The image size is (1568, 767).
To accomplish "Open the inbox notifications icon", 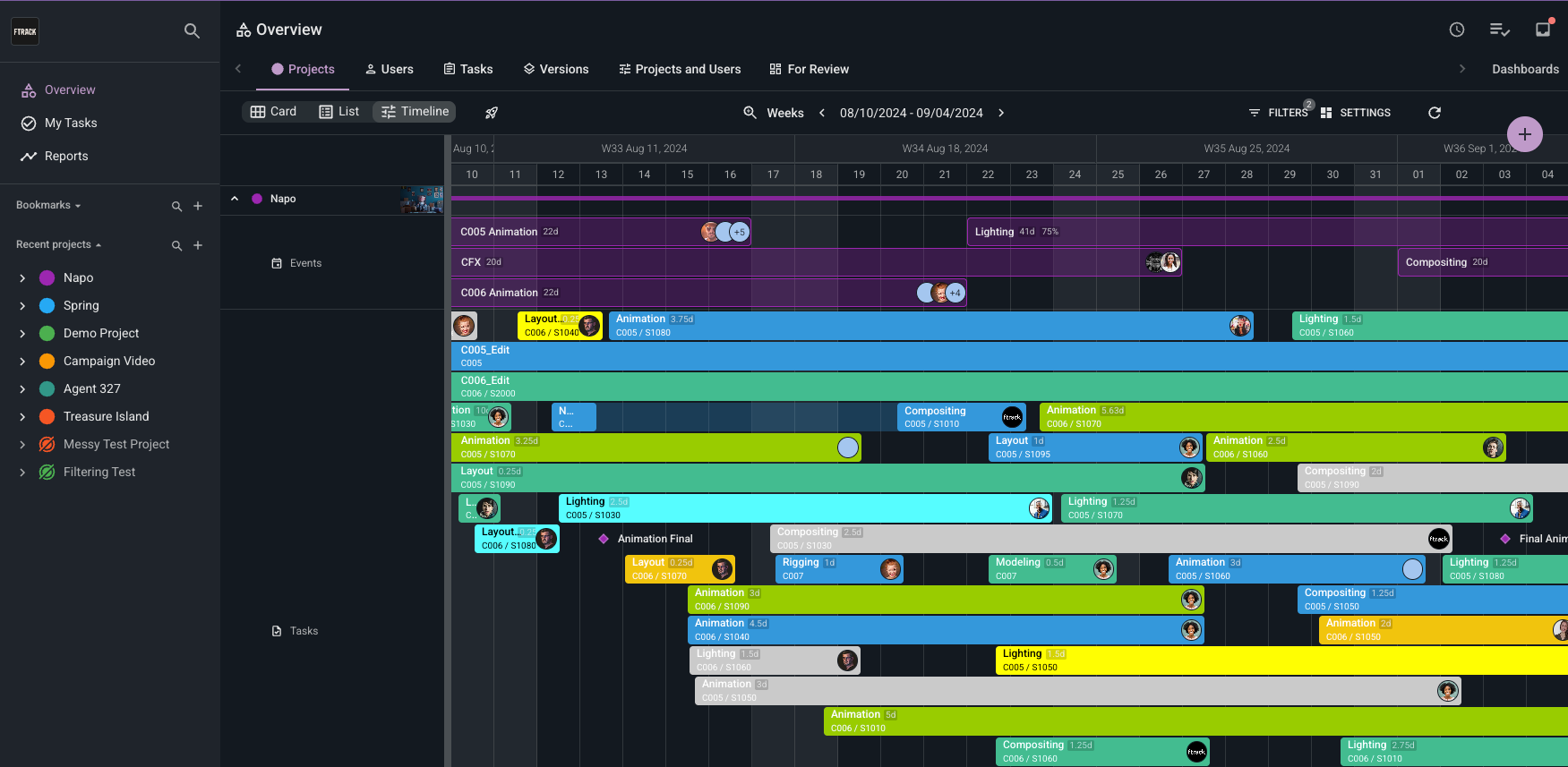I will [1543, 29].
